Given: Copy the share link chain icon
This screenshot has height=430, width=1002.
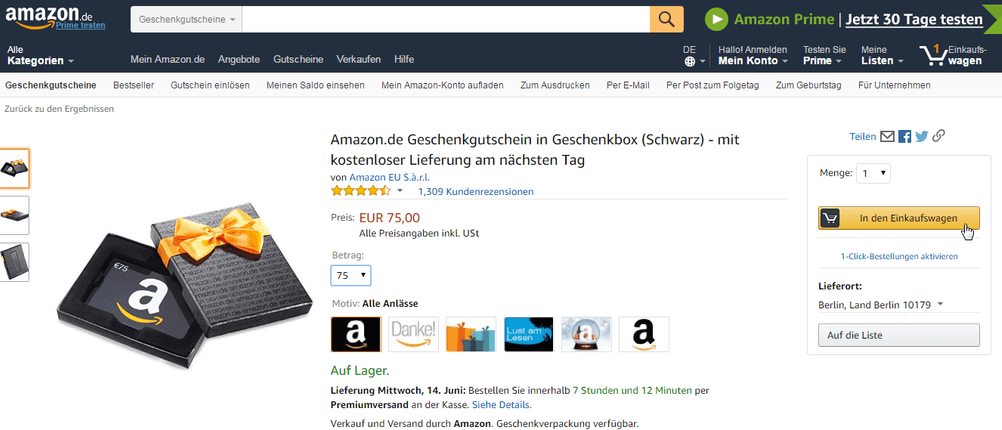Looking at the screenshot, I should [938, 135].
